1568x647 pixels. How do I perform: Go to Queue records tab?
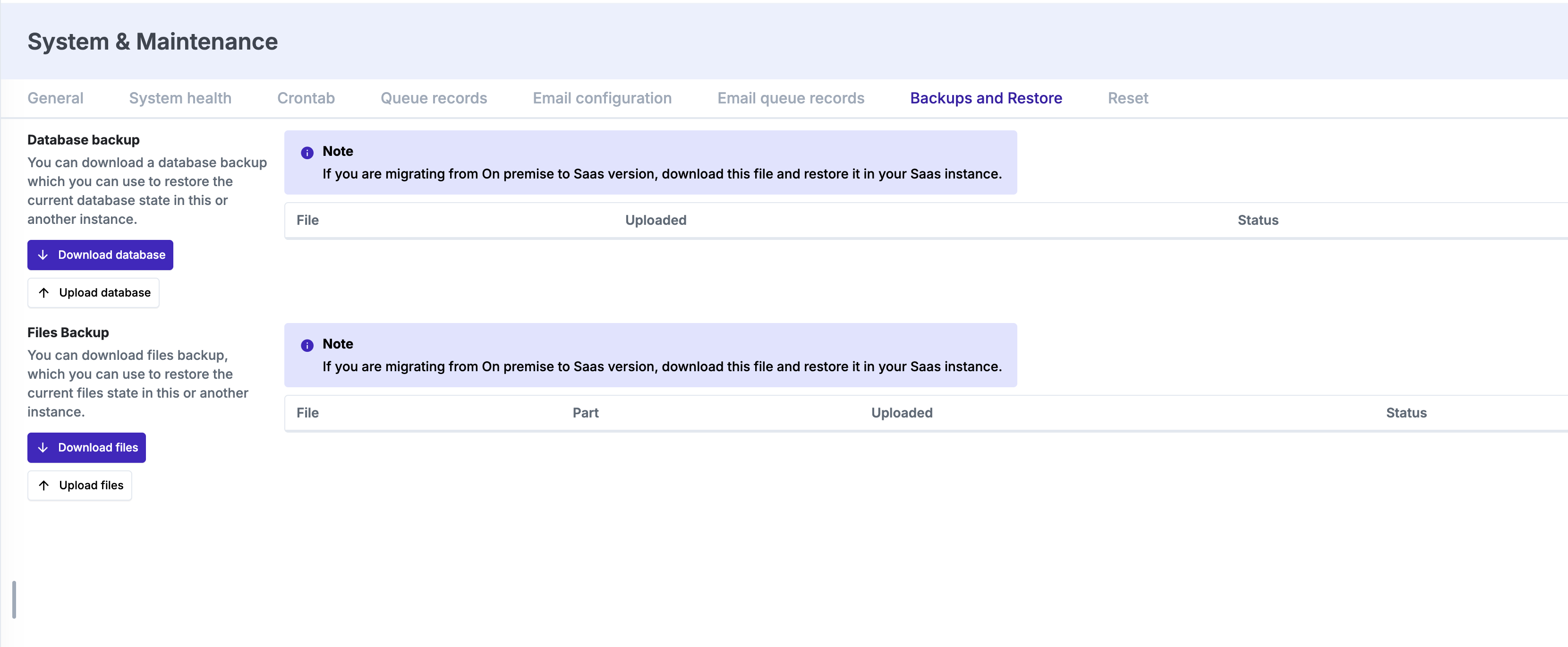click(434, 98)
